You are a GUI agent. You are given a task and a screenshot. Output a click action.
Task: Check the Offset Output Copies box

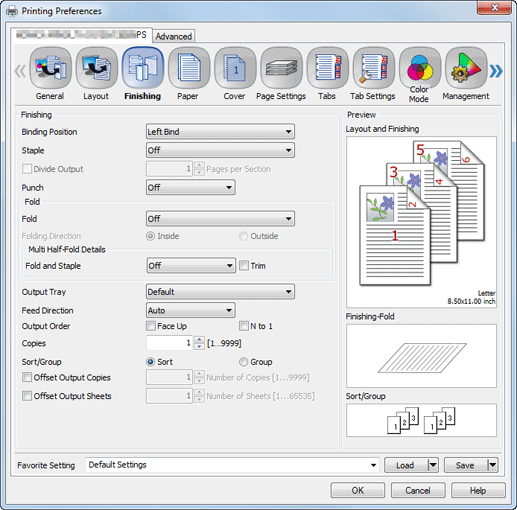coord(27,377)
